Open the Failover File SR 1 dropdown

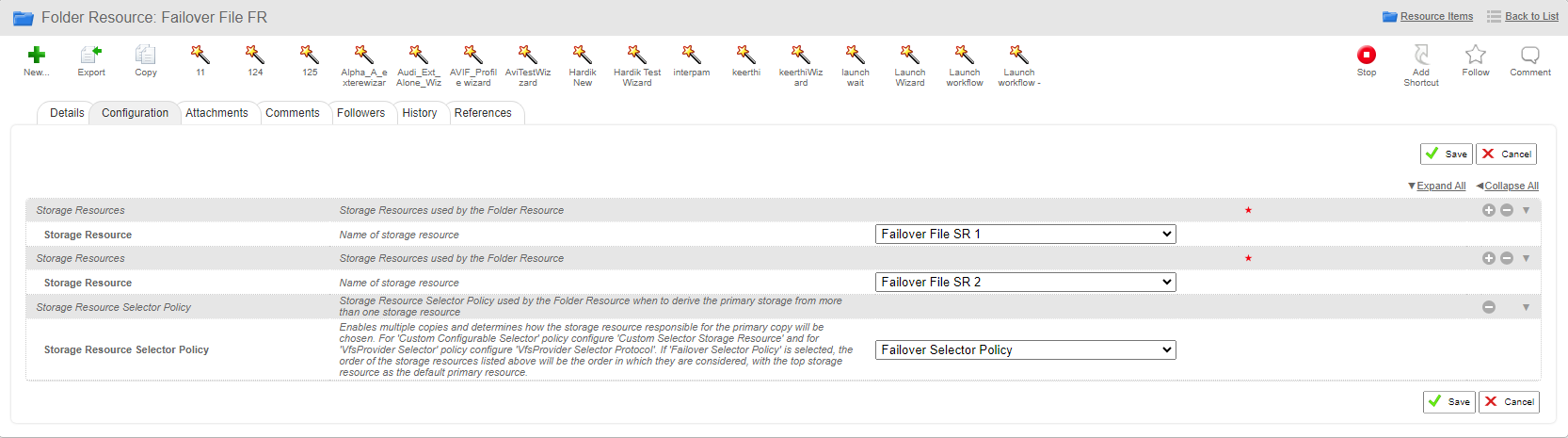pos(1026,234)
